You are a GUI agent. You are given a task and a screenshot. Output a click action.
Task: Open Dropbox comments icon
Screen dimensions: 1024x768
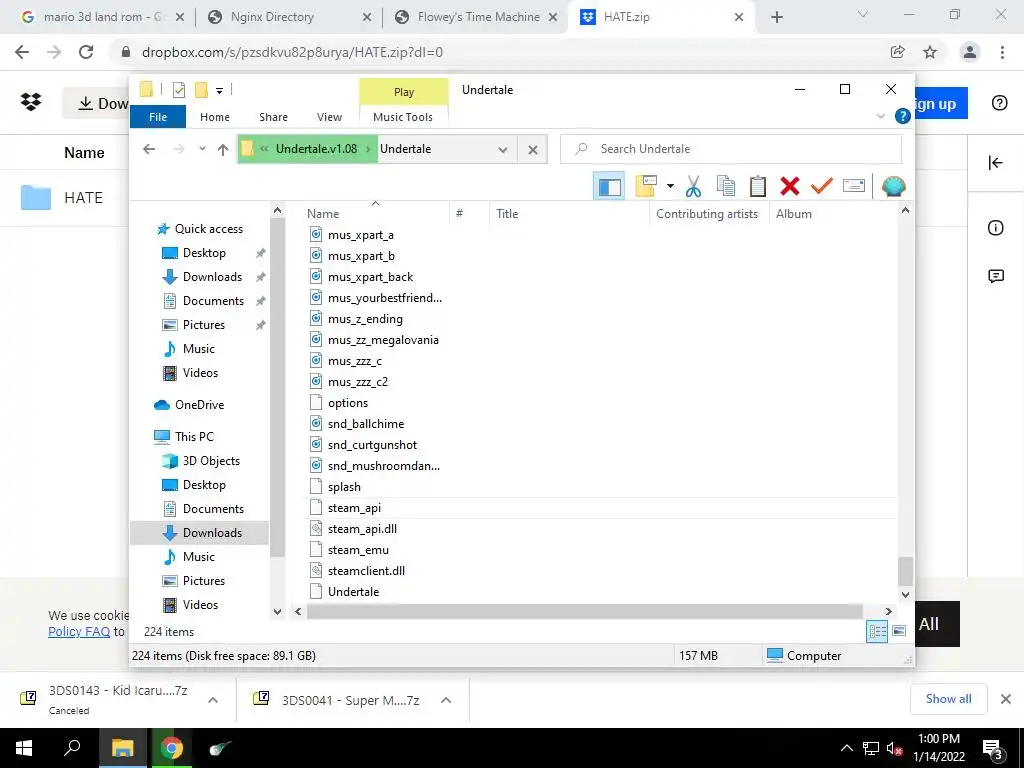(x=995, y=276)
